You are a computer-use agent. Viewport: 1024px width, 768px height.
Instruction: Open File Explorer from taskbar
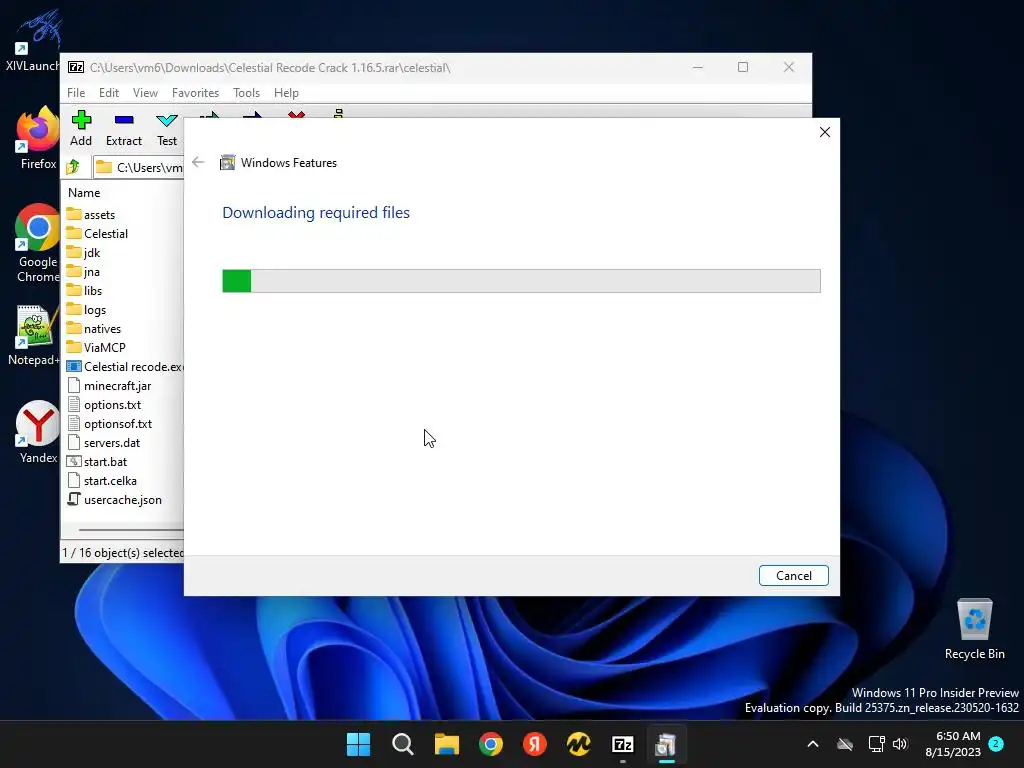(x=447, y=744)
